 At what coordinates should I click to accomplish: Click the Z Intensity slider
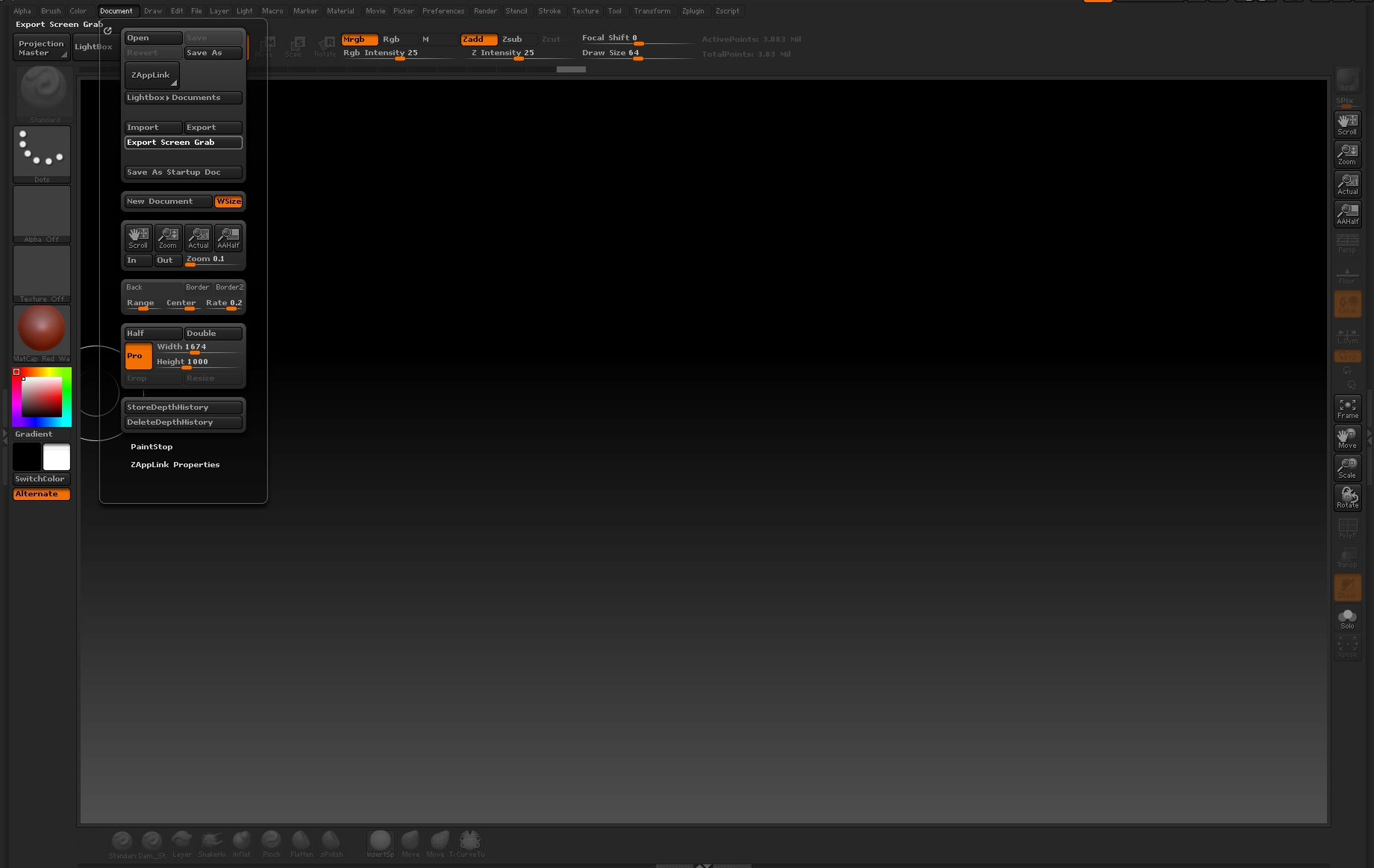pyautogui.click(x=518, y=54)
